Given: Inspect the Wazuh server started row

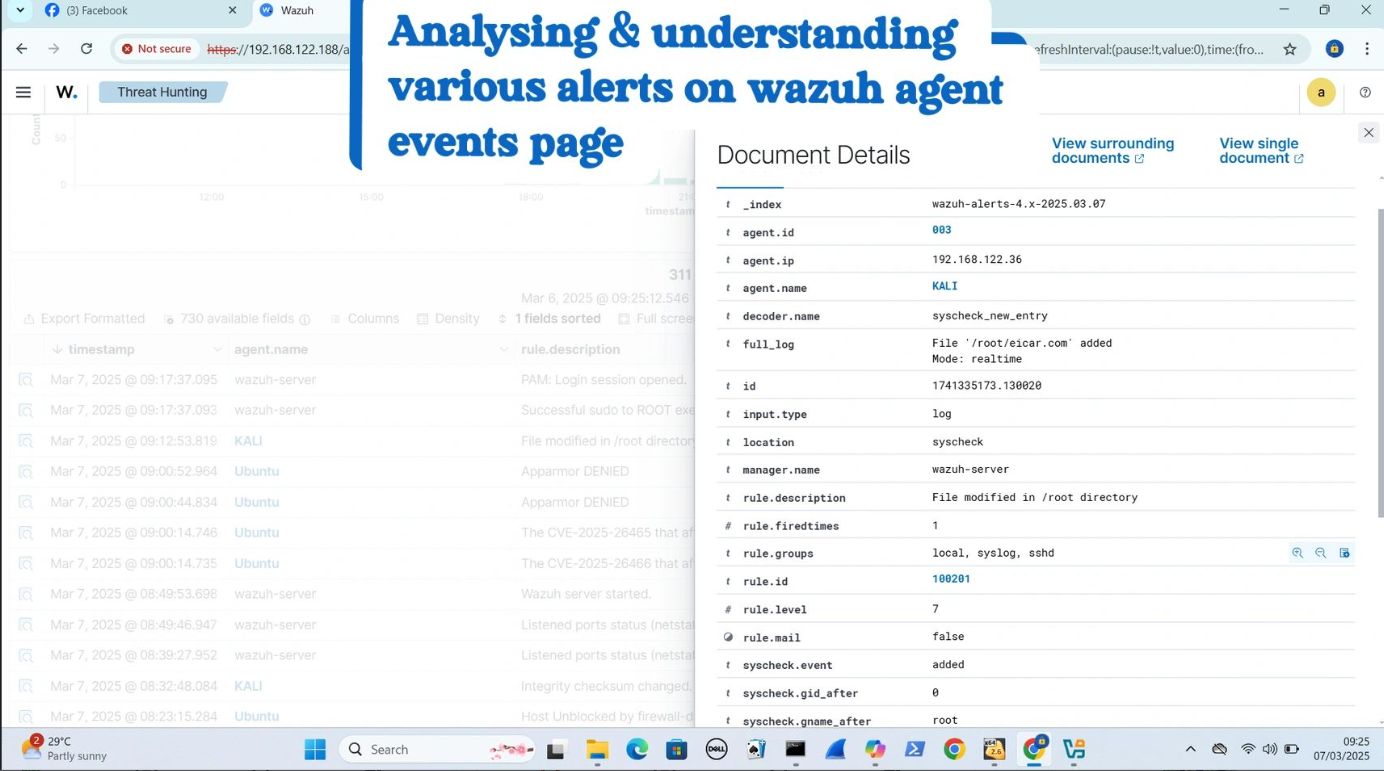Looking at the screenshot, I should click(x=26, y=594).
